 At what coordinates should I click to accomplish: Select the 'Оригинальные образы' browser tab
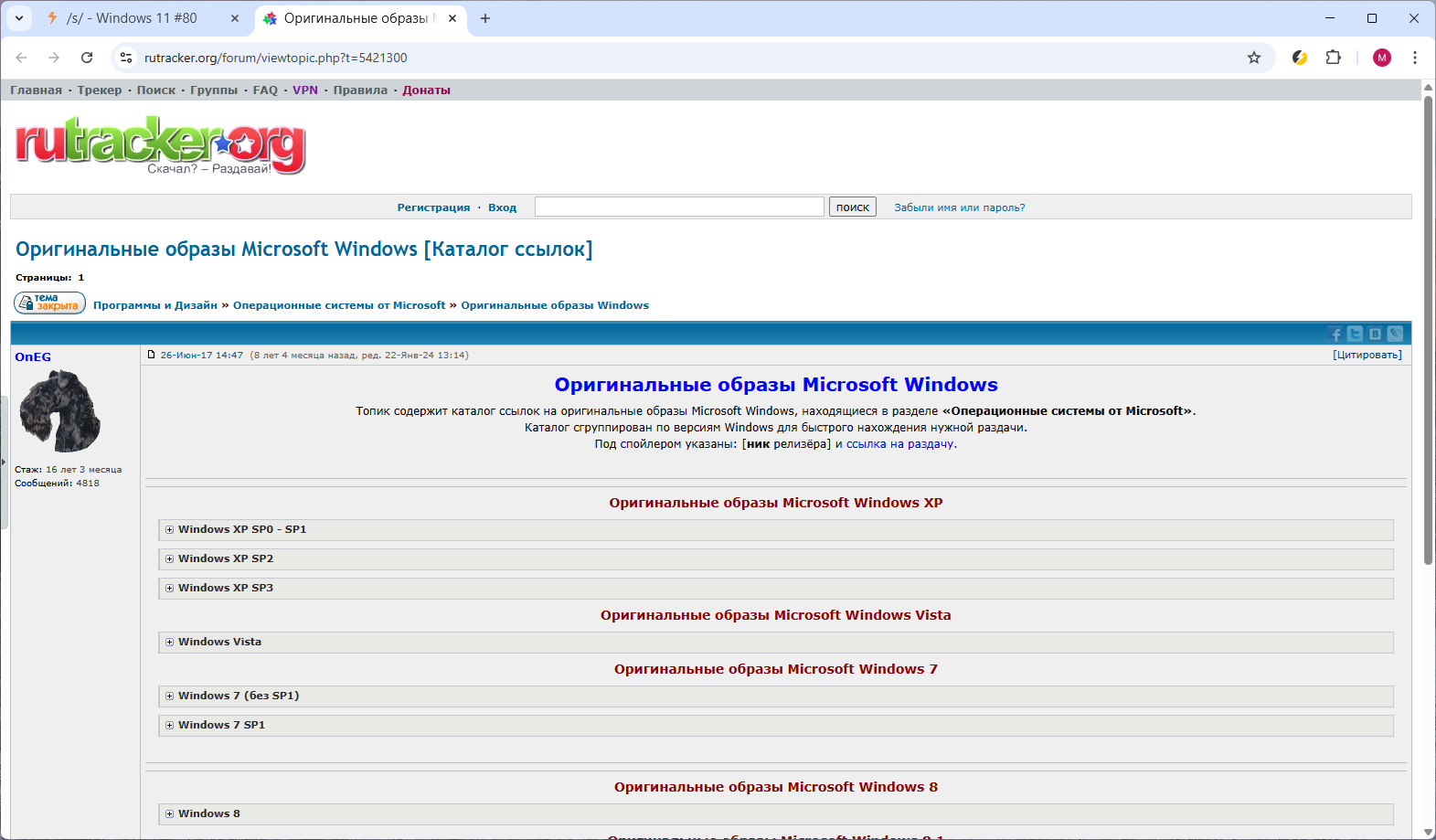pyautogui.click(x=360, y=18)
